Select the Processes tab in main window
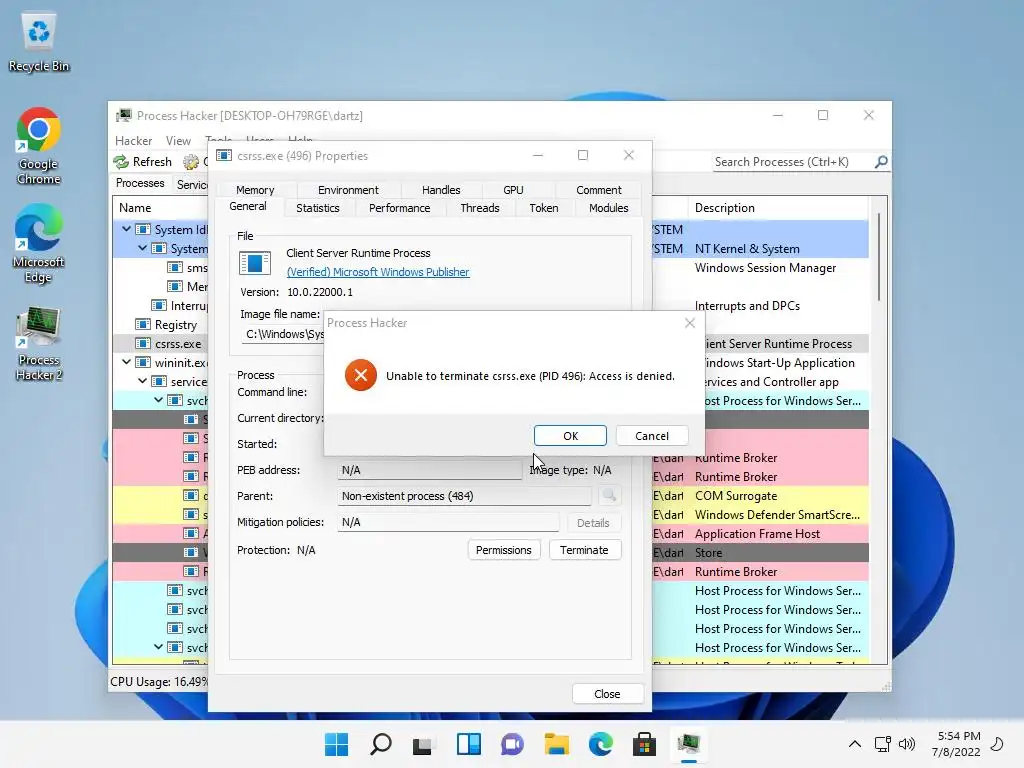This screenshot has height=768, width=1024. (140, 184)
